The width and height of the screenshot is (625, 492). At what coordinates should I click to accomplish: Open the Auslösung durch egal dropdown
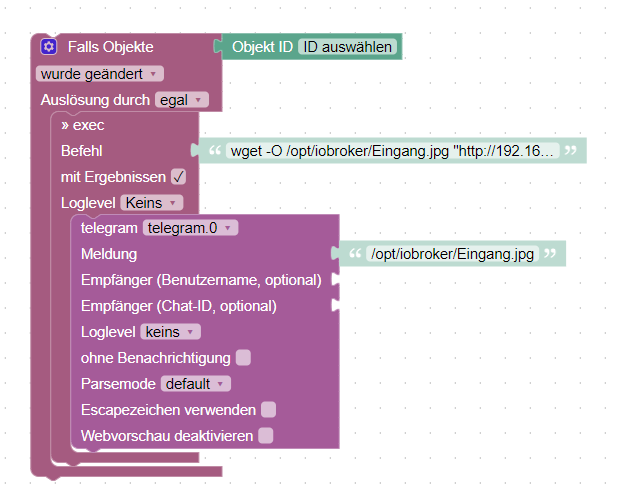pos(182,100)
